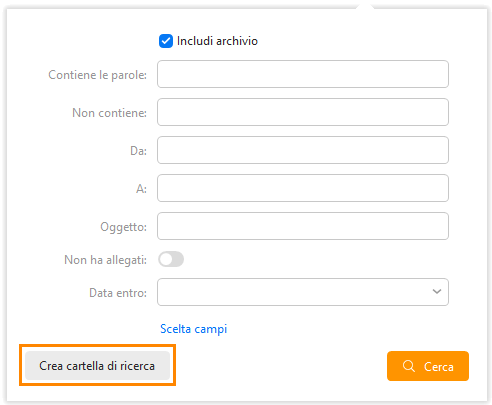The height and width of the screenshot is (405, 492).
Task: Select the A recipient input field
Action: coord(303,188)
